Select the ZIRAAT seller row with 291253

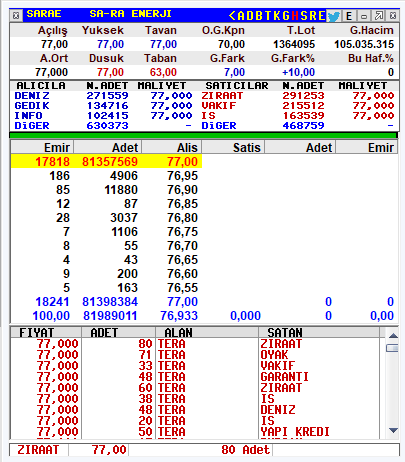[x=298, y=96]
